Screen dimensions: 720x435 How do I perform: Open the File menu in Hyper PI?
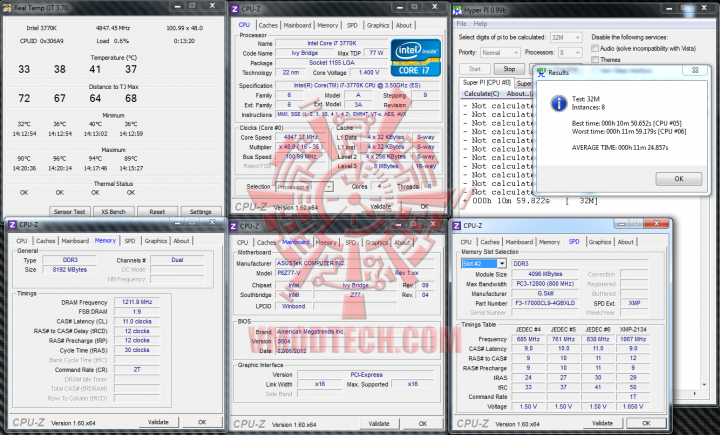pos(461,24)
